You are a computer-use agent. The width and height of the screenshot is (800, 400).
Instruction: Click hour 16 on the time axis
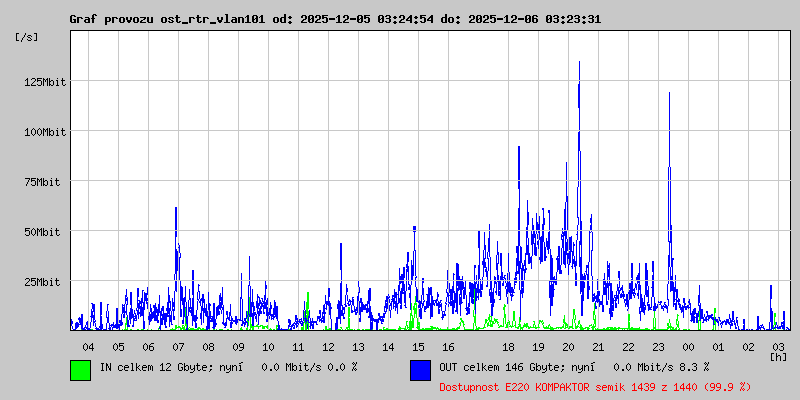pyautogui.click(x=448, y=346)
